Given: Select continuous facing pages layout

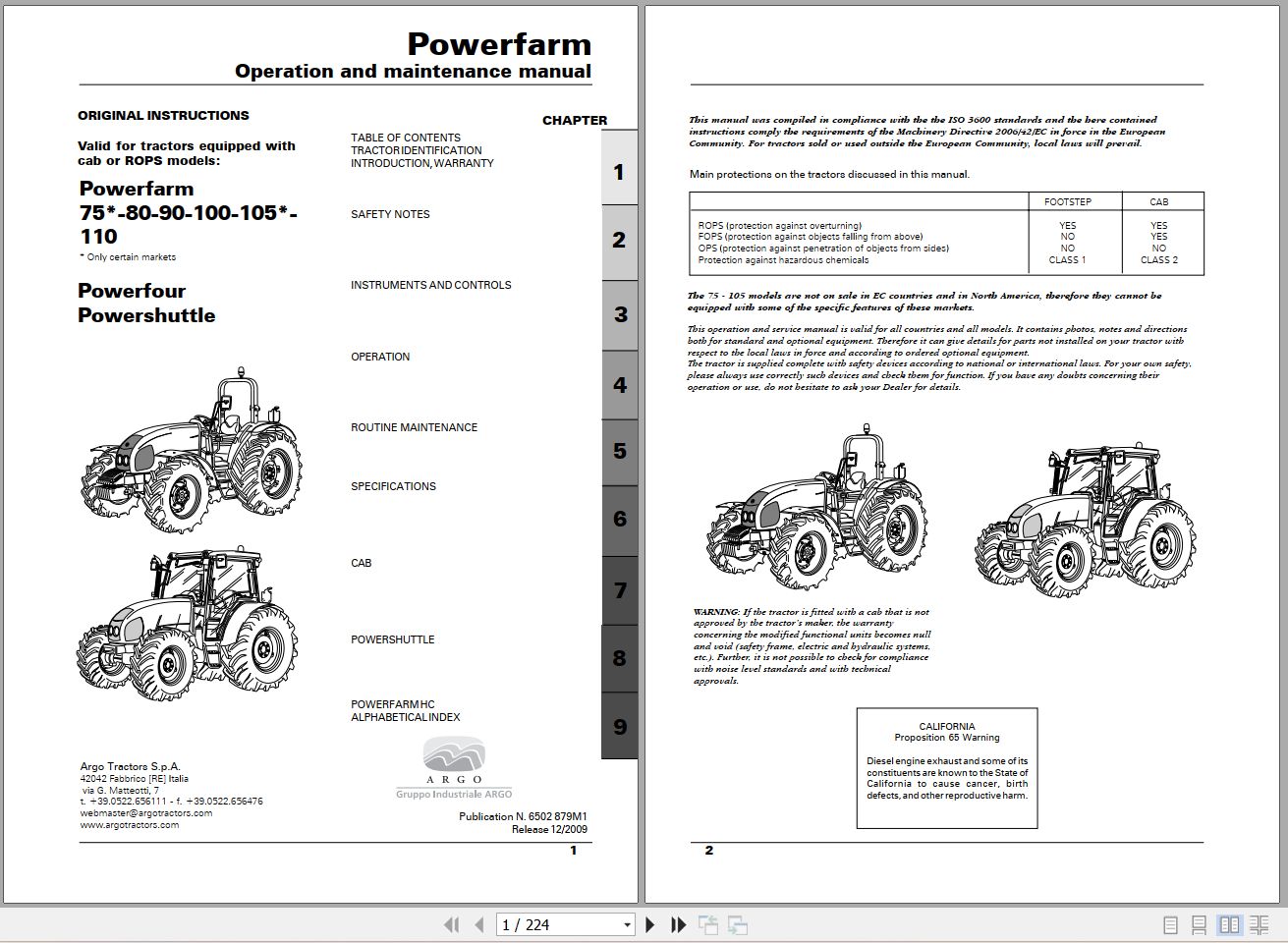Looking at the screenshot, I should [x=1260, y=924].
